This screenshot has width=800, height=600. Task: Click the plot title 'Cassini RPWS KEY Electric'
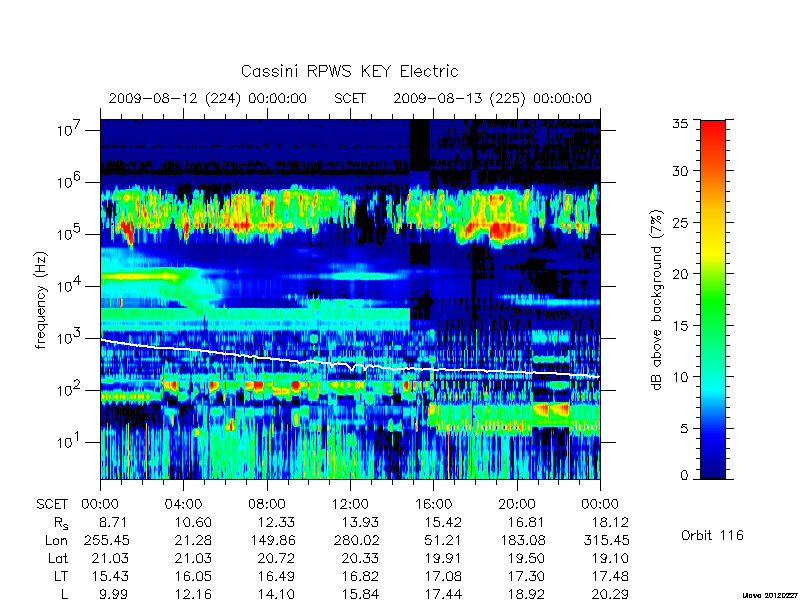349,71
